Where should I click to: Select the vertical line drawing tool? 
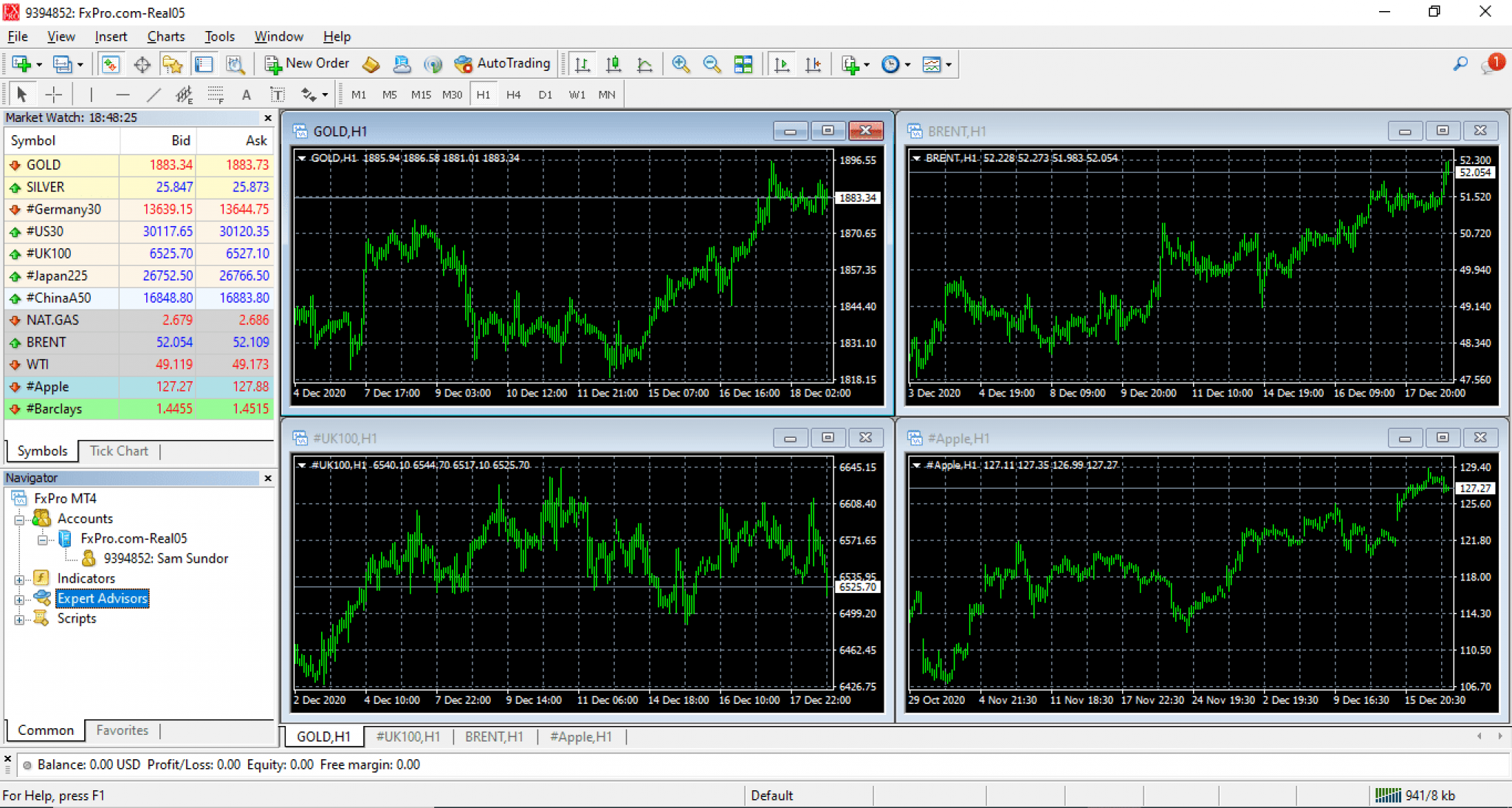91,95
